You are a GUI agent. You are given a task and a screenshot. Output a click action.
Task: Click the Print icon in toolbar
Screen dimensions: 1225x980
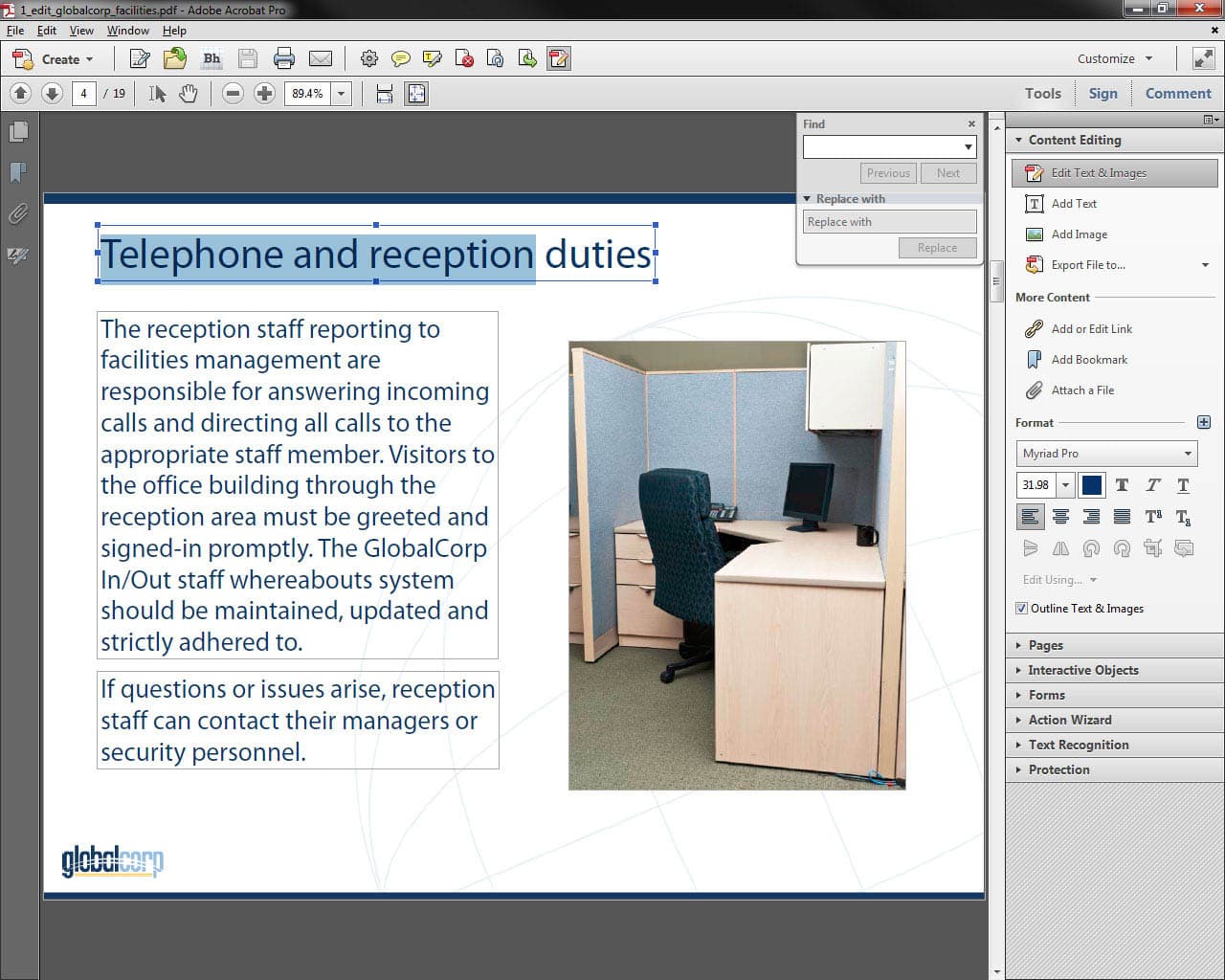[x=284, y=59]
